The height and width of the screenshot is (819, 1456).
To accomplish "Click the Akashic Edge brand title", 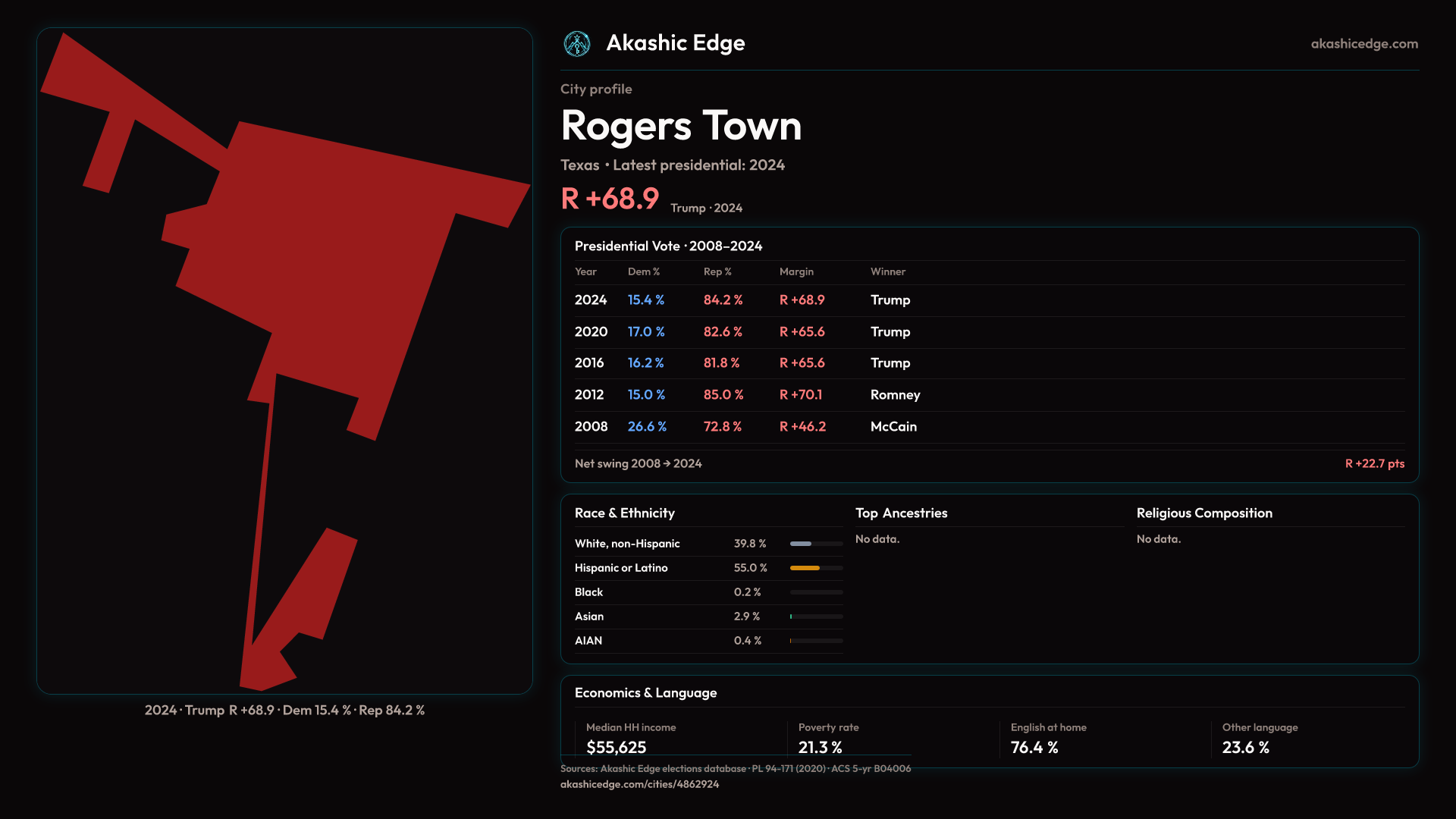I will (x=675, y=43).
